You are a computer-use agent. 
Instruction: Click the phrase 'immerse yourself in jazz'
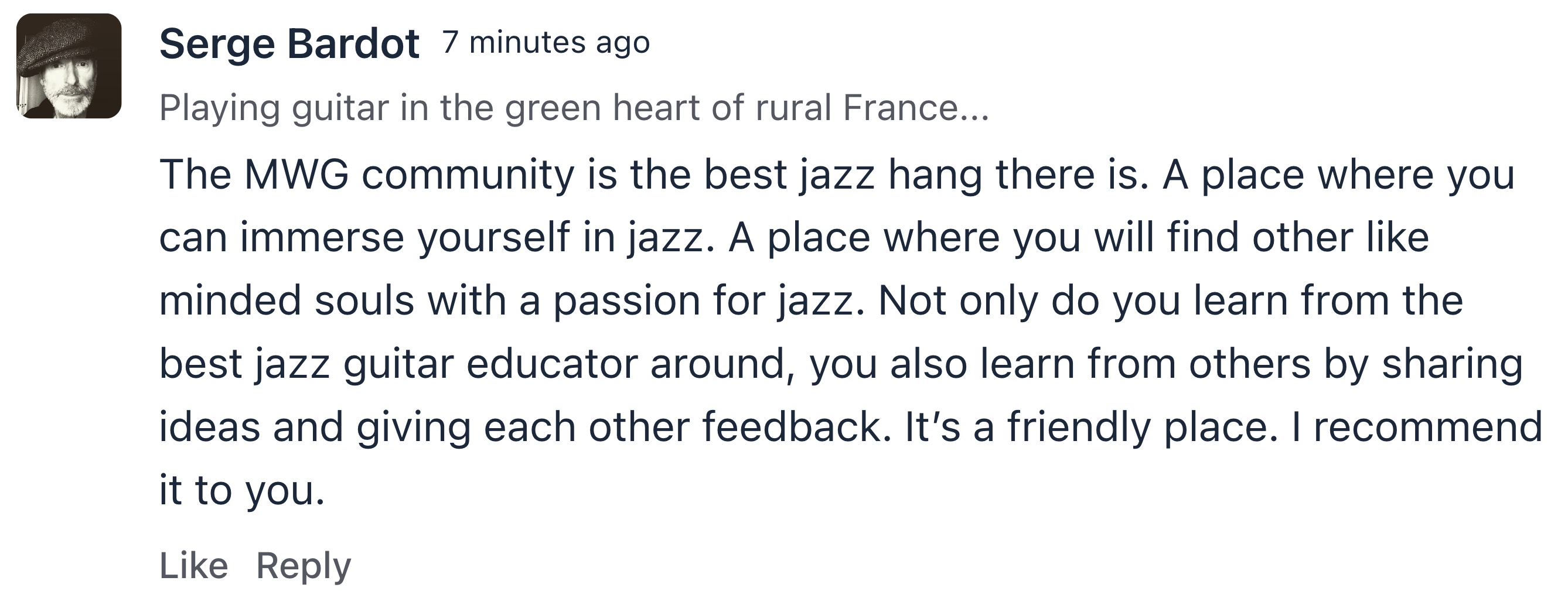472,238
